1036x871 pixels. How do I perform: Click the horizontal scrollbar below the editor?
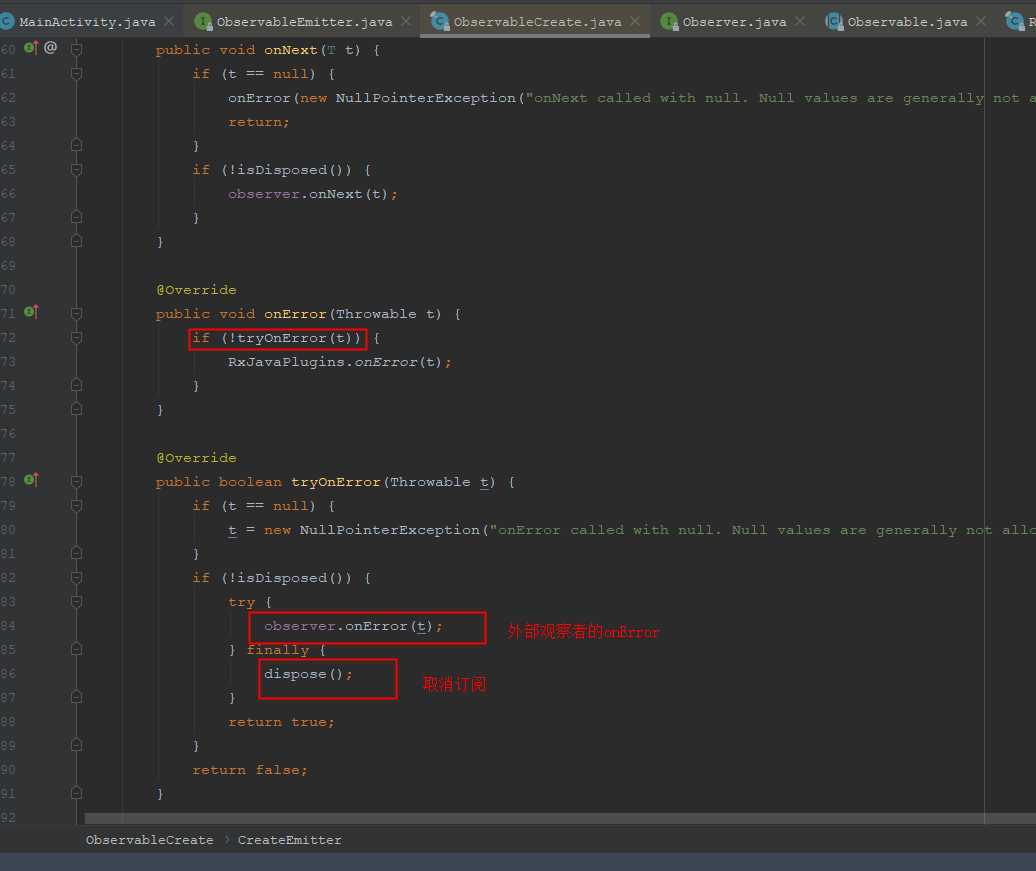[560, 818]
